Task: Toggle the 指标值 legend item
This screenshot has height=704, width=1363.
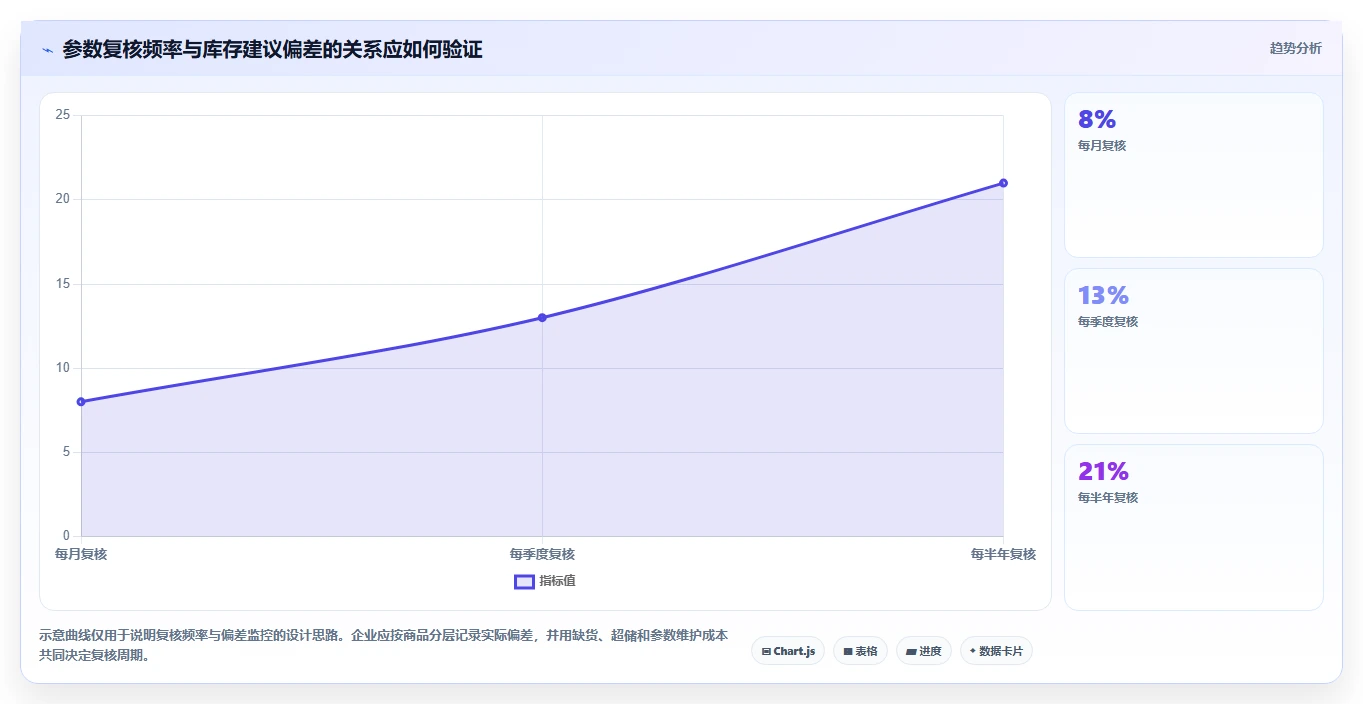Action: click(x=545, y=581)
